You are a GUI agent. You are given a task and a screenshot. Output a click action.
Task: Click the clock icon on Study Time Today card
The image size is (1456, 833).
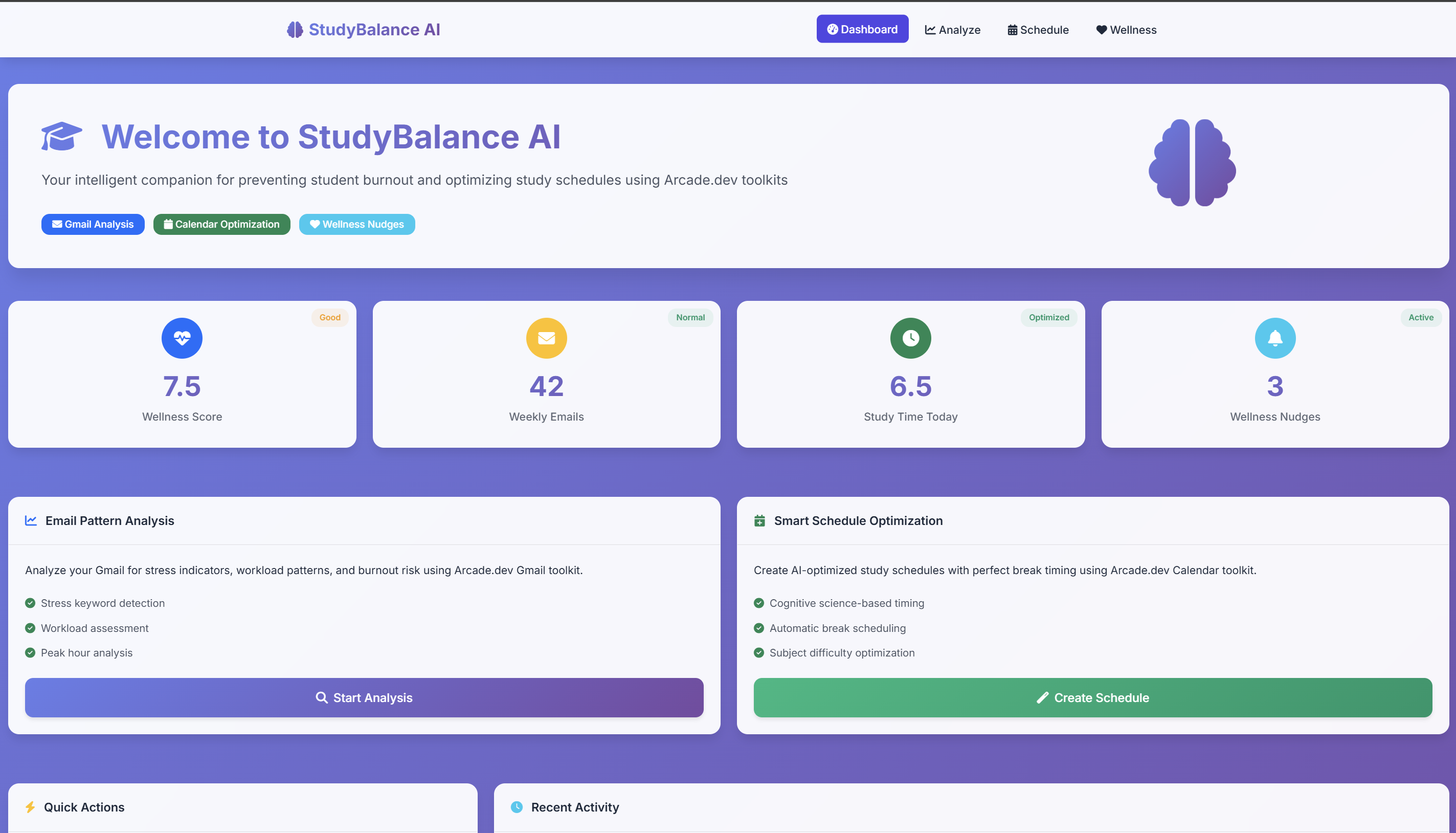(910, 338)
